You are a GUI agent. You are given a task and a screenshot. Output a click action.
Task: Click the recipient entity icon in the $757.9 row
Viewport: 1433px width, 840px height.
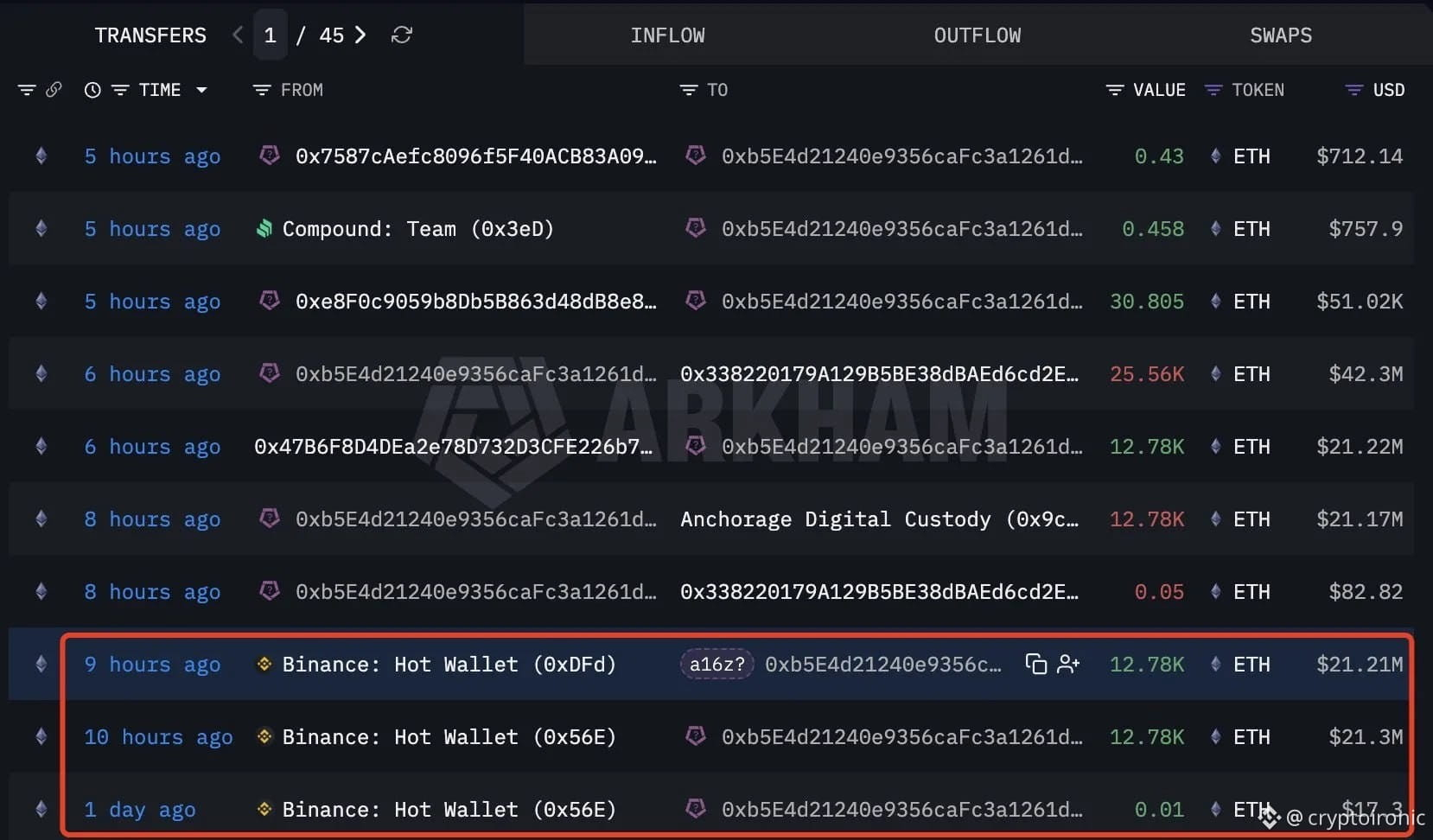point(696,228)
